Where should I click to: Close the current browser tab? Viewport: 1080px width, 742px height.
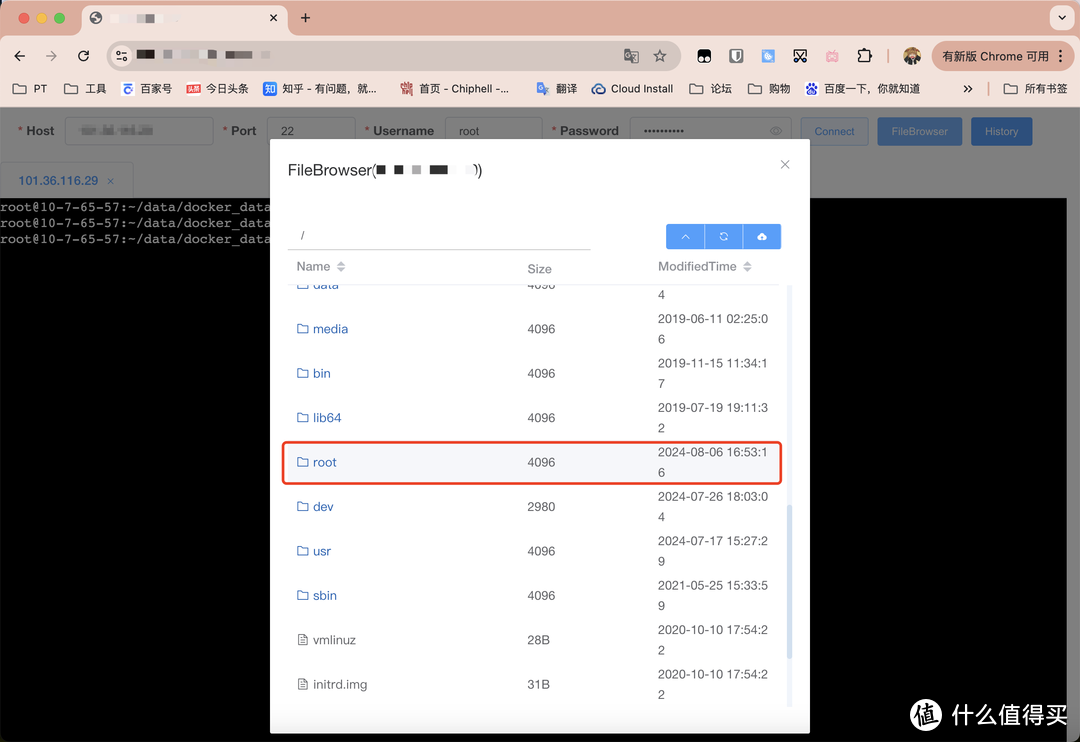(x=273, y=18)
